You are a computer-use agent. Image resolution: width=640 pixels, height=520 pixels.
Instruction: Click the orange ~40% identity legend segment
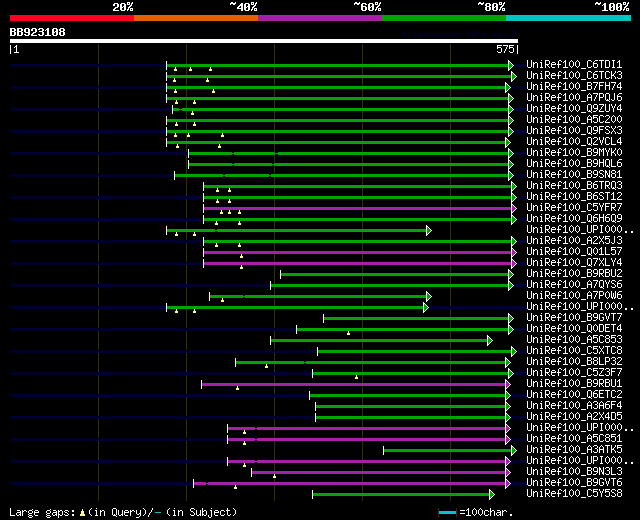pos(196,18)
